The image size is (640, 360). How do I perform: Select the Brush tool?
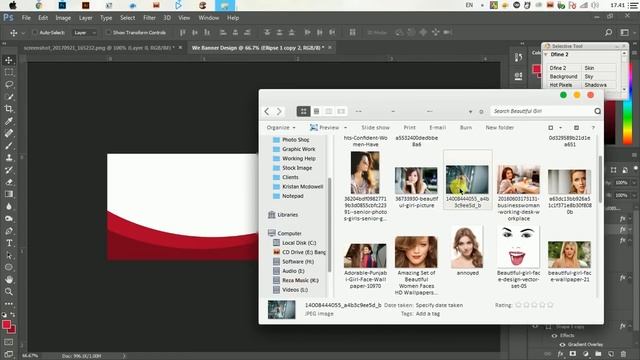9,145
